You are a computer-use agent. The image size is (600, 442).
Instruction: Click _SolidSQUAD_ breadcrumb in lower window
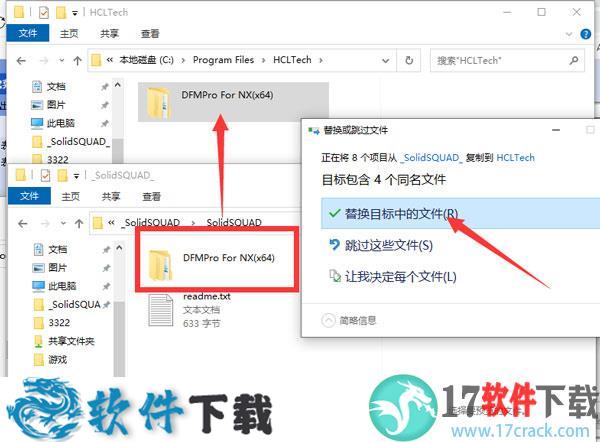point(151,222)
